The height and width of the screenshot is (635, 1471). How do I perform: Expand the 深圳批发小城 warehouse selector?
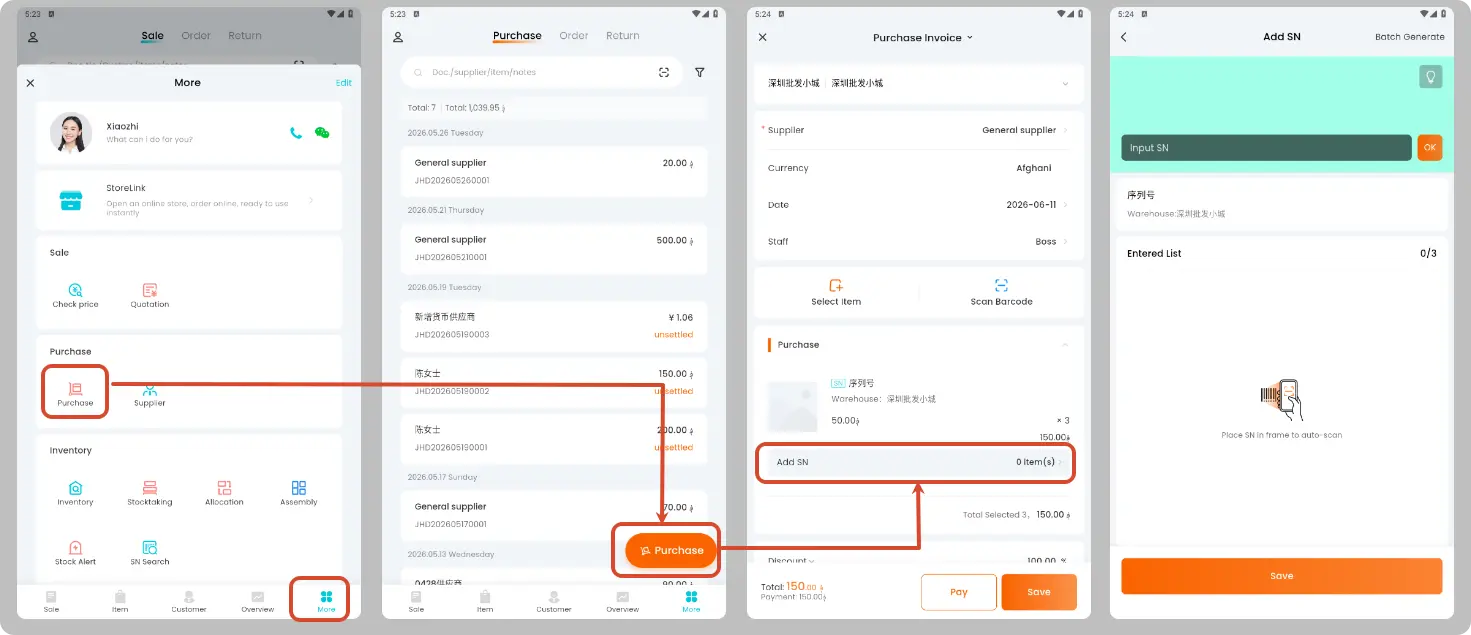919,83
